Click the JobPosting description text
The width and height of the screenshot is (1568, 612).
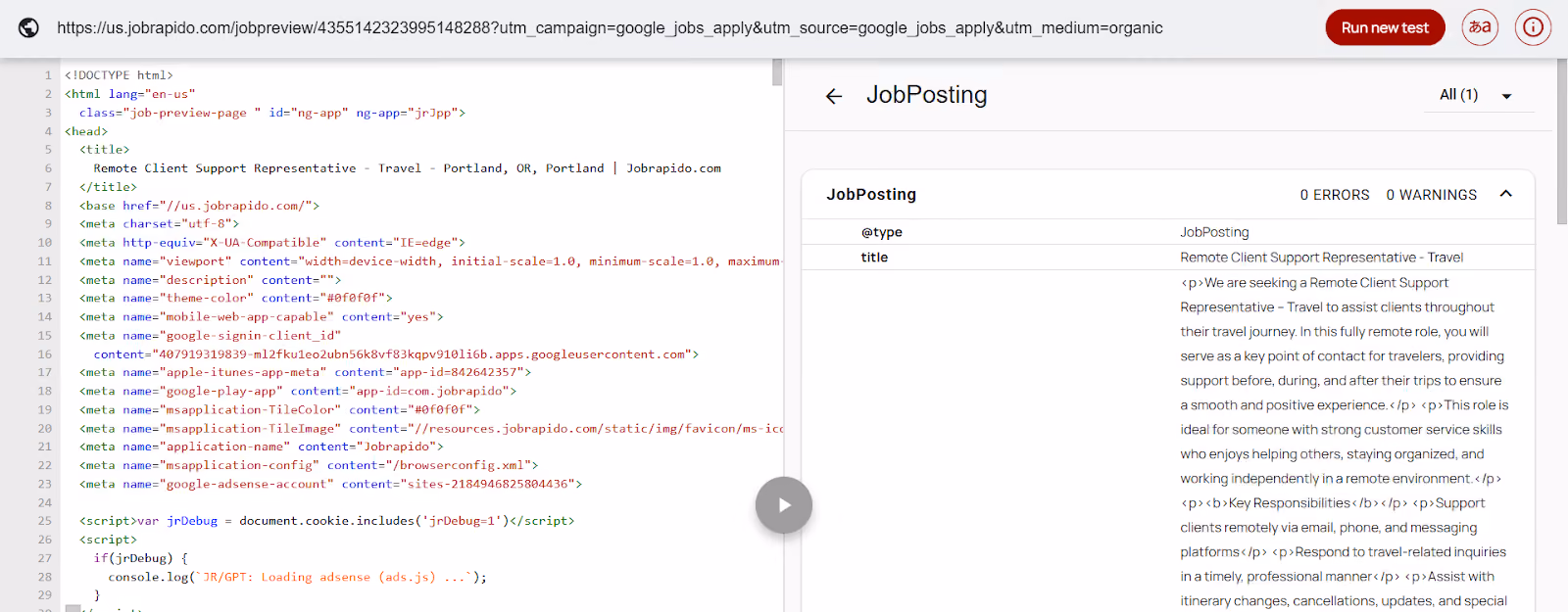[x=1345, y=442]
